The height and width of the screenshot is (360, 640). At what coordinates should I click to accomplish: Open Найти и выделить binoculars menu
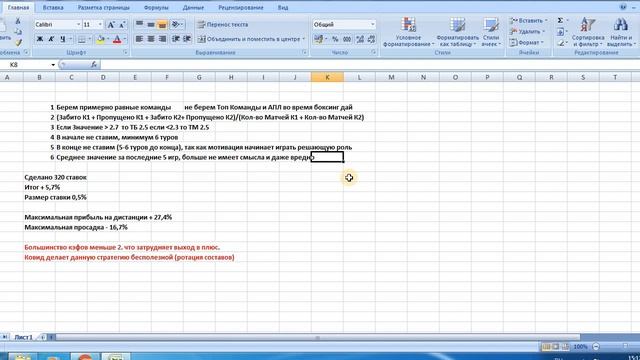pyautogui.click(x=621, y=32)
